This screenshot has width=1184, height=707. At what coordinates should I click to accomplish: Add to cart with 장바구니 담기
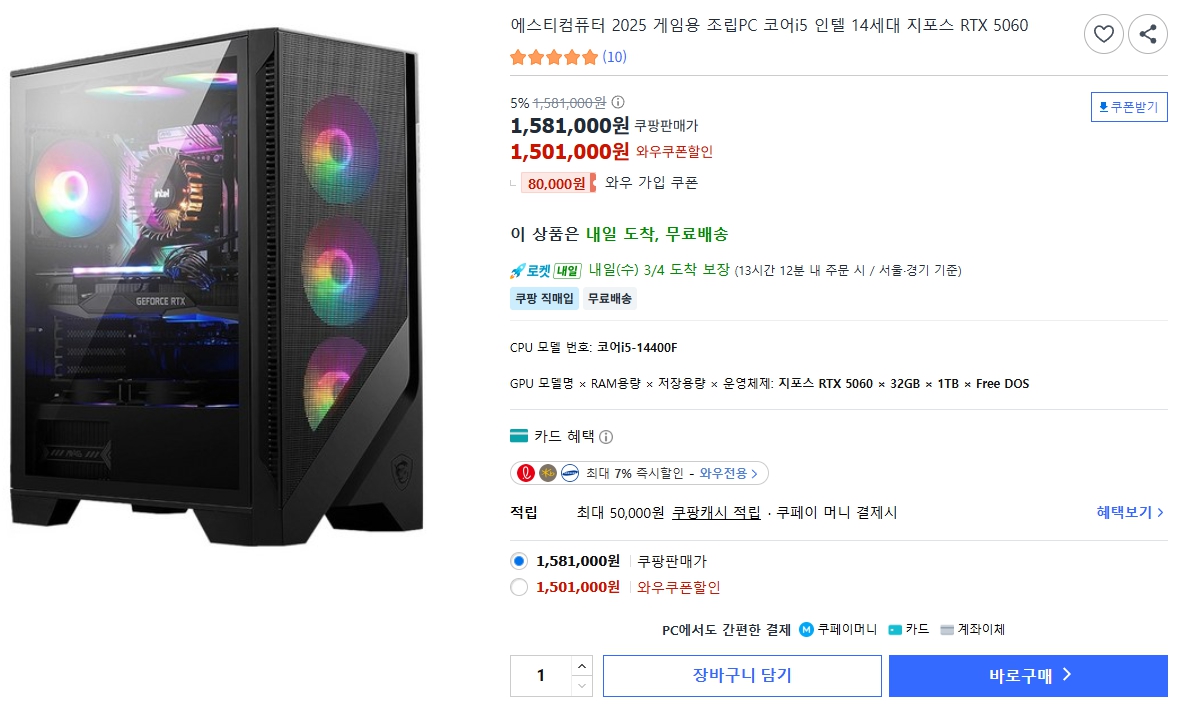pyautogui.click(x=742, y=676)
